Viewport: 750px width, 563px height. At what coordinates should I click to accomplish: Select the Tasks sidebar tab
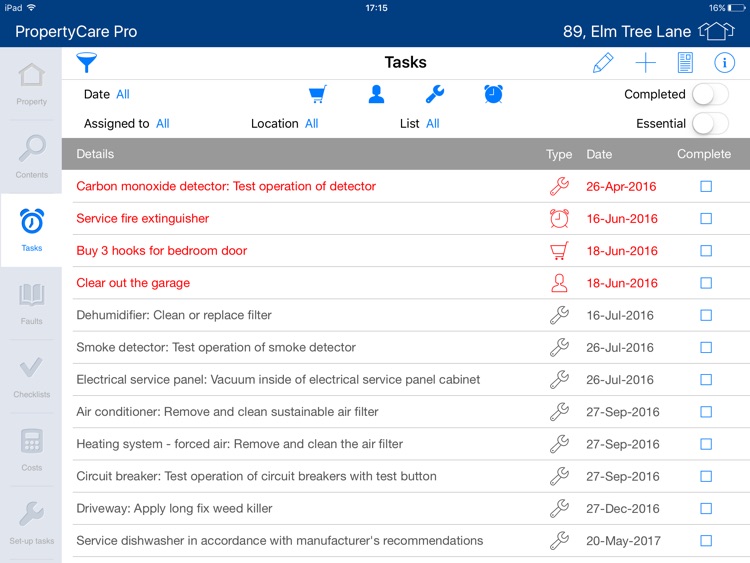(32, 230)
